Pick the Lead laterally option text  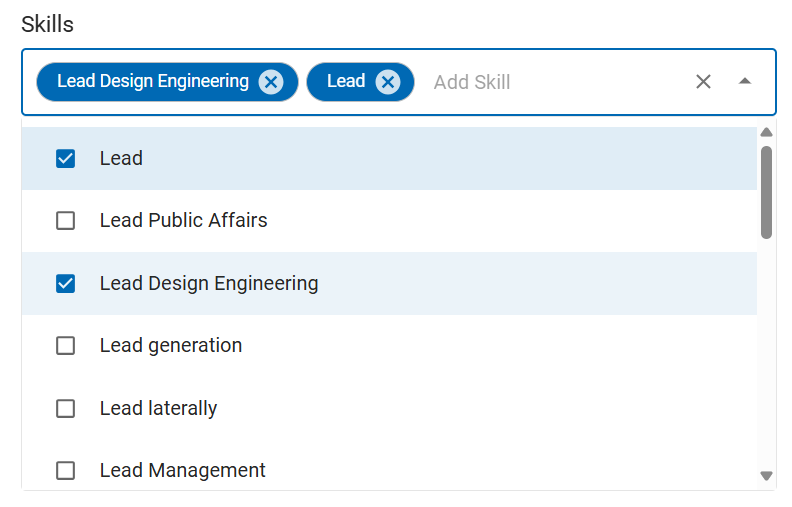point(158,409)
